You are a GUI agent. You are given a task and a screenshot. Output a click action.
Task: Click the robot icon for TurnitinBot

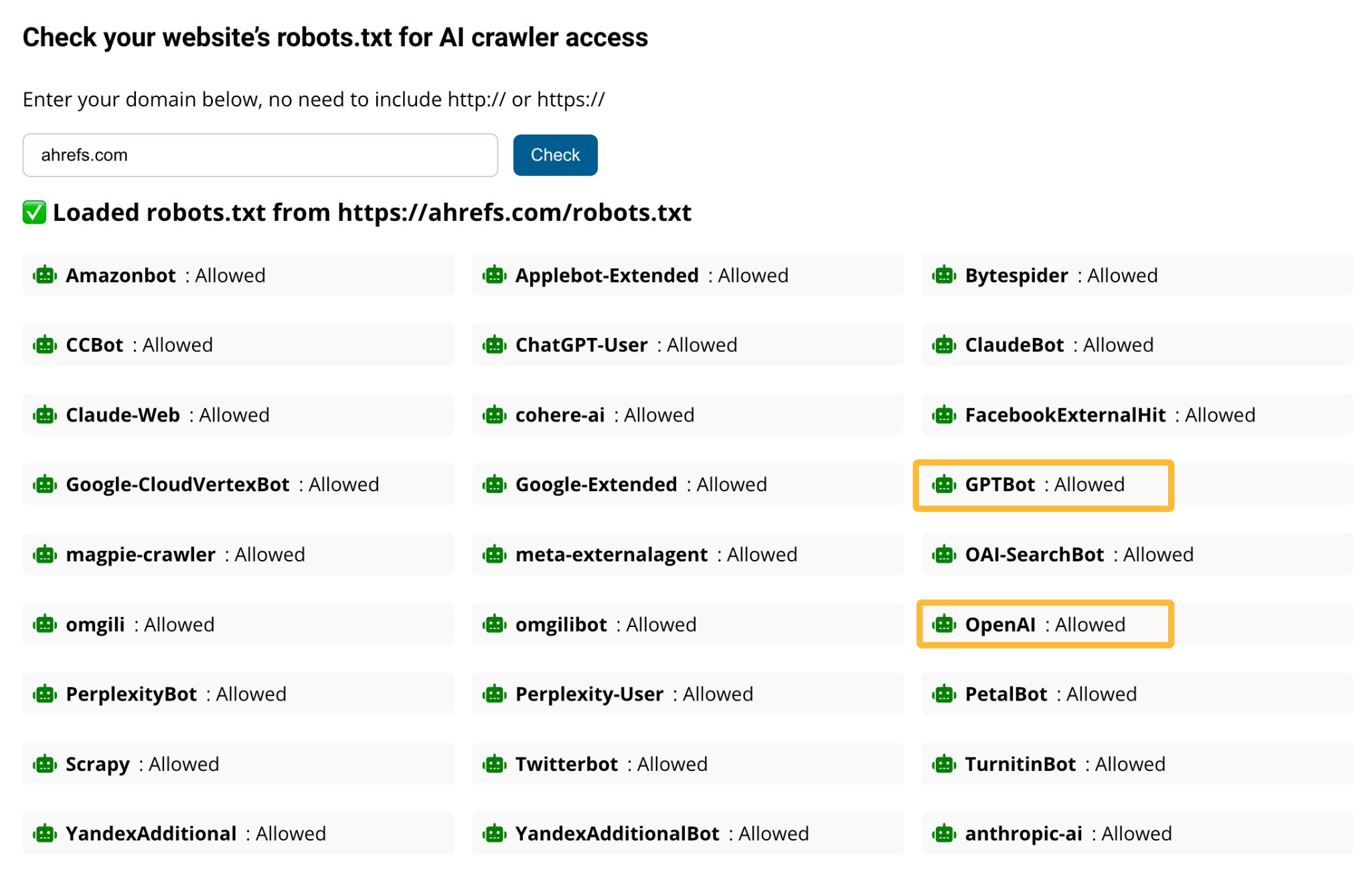click(x=944, y=764)
